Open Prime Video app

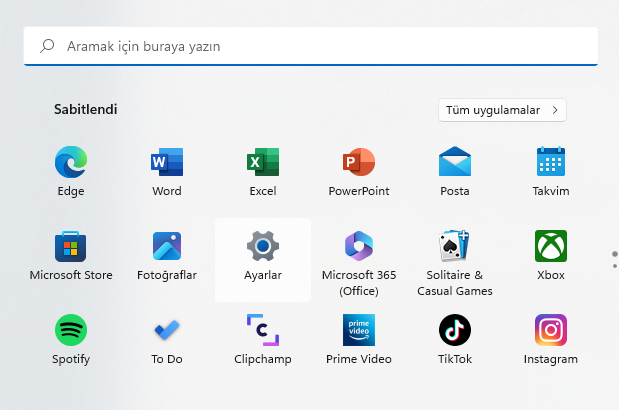tap(359, 339)
